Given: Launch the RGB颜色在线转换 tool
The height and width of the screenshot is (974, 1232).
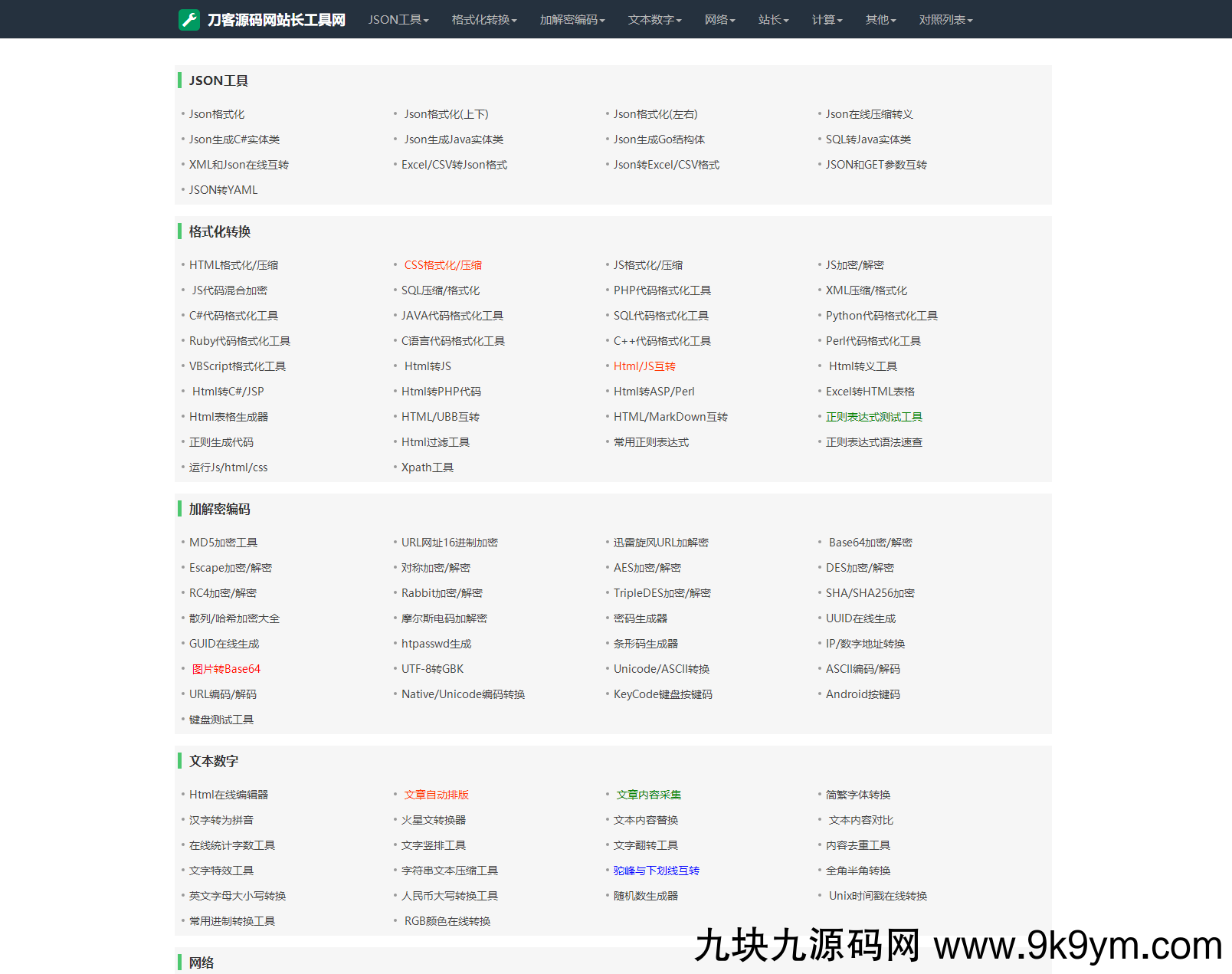Looking at the screenshot, I should 447,921.
